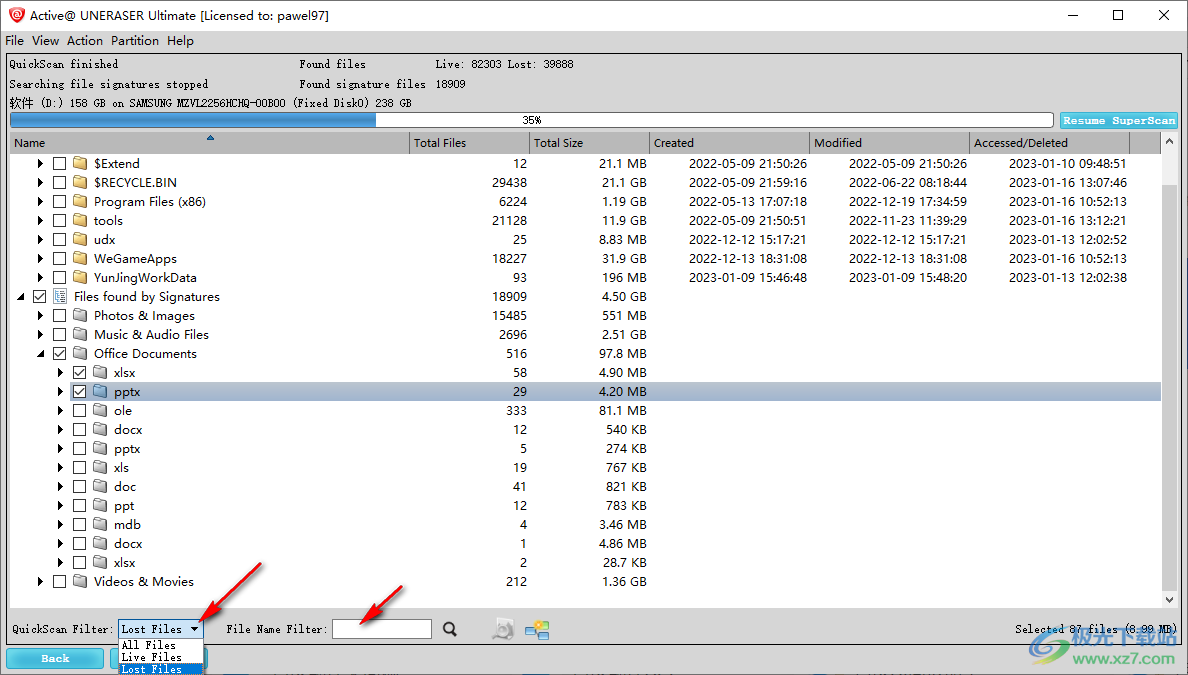This screenshot has width=1188, height=675.
Task: Uncheck the Office Documents checkbox
Action: pos(60,353)
